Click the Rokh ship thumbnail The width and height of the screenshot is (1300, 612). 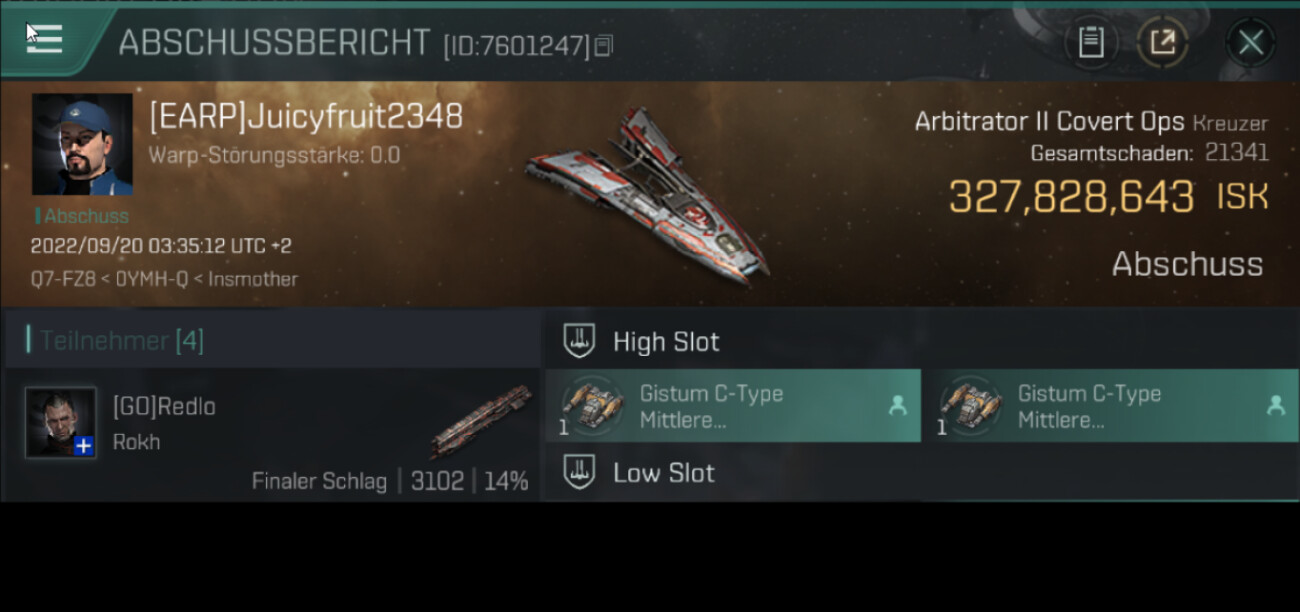[x=481, y=421]
